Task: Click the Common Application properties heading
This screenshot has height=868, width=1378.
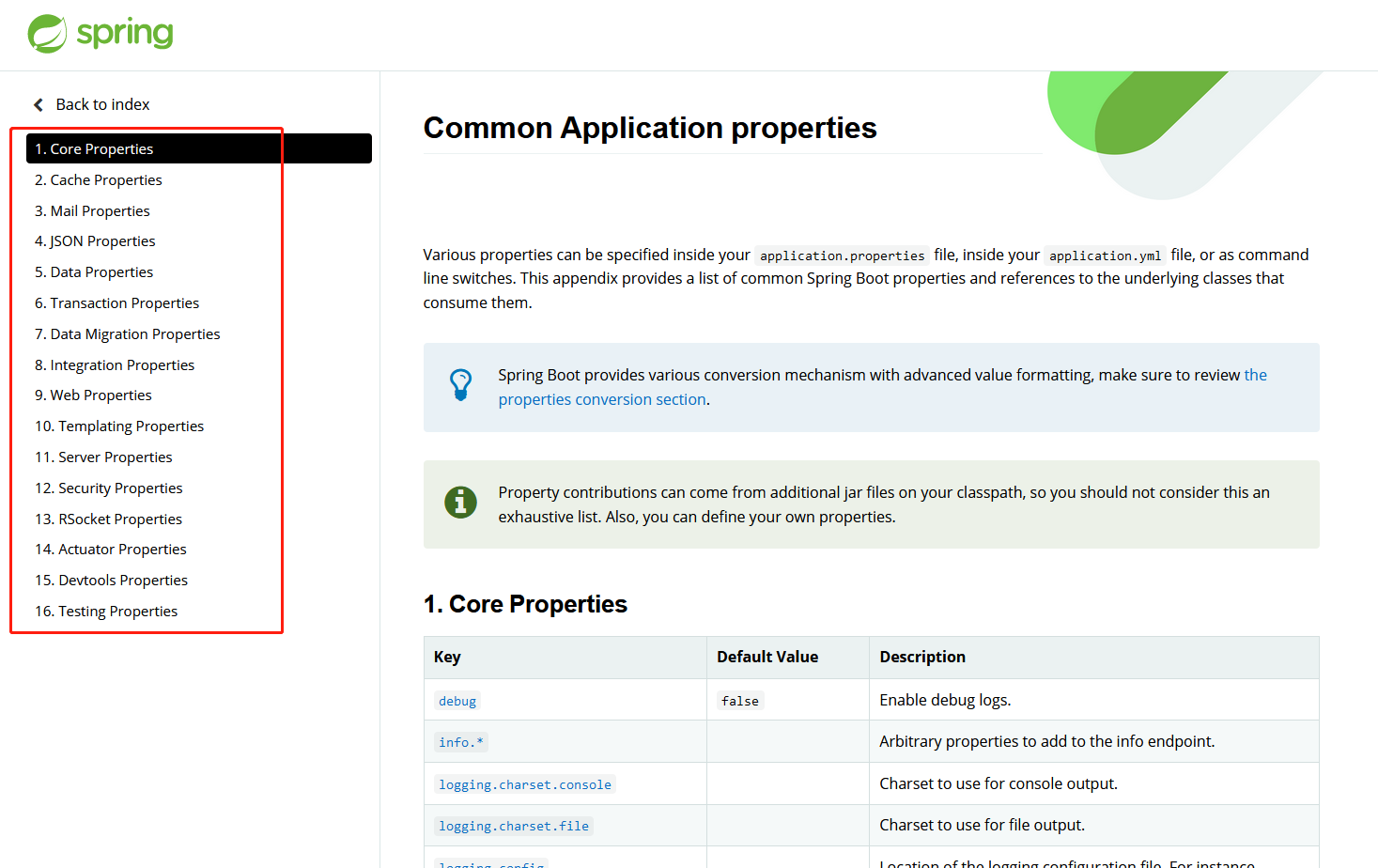Action: point(650,128)
